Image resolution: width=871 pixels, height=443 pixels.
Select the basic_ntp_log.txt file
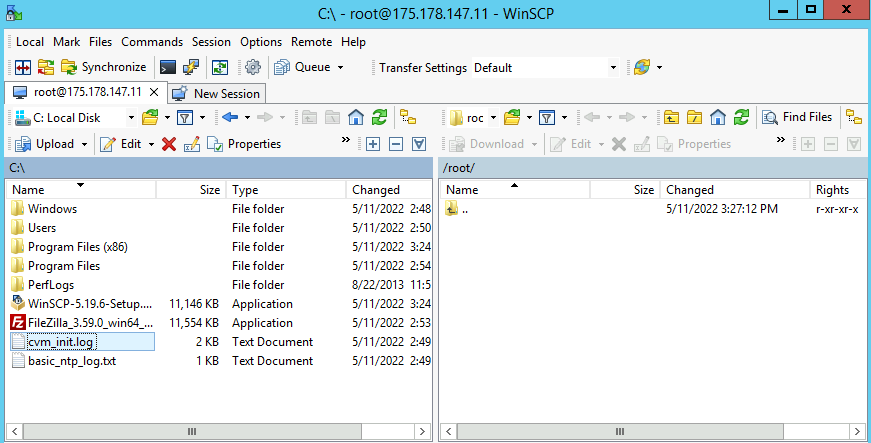[72, 361]
